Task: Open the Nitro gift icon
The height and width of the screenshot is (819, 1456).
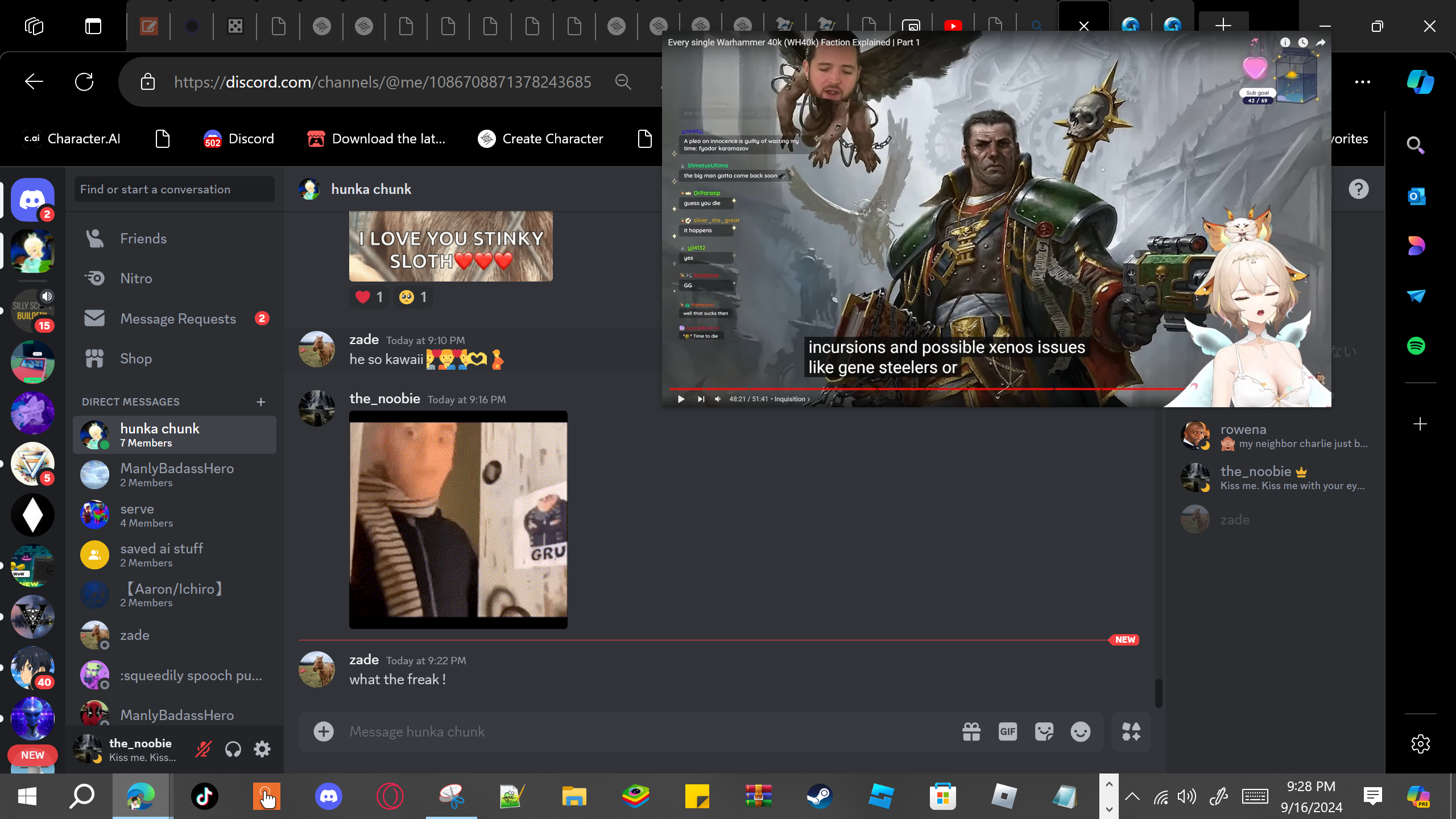Action: [x=971, y=731]
